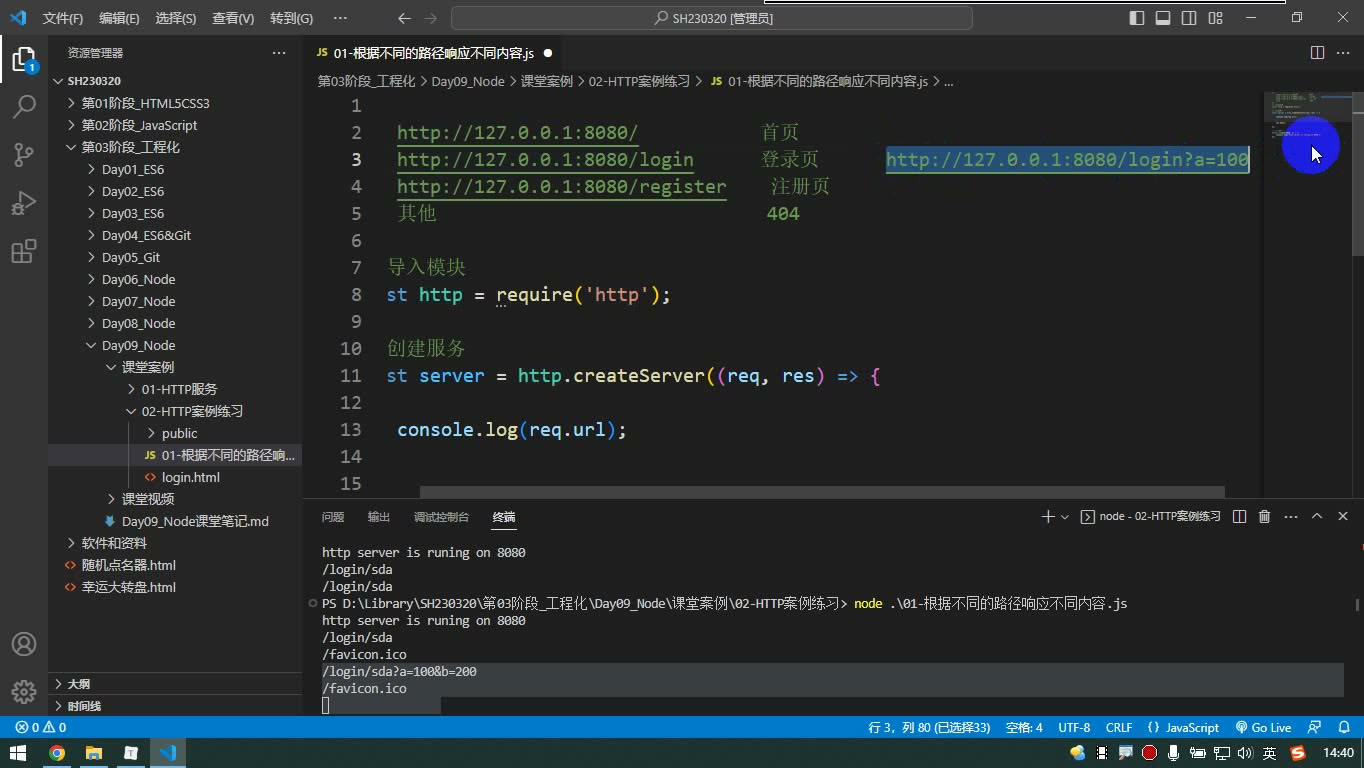Click the editor horizontal scrollbar
The image size is (1364, 768).
pyautogui.click(x=822, y=492)
